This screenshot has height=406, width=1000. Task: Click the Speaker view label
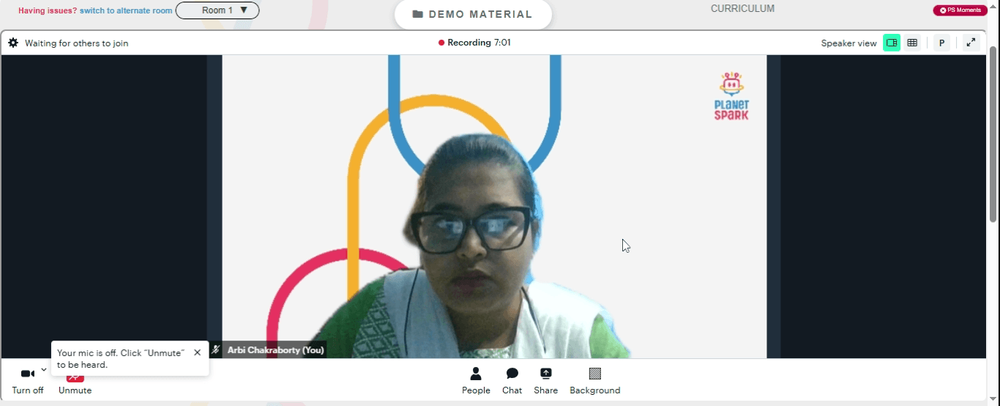tap(849, 43)
